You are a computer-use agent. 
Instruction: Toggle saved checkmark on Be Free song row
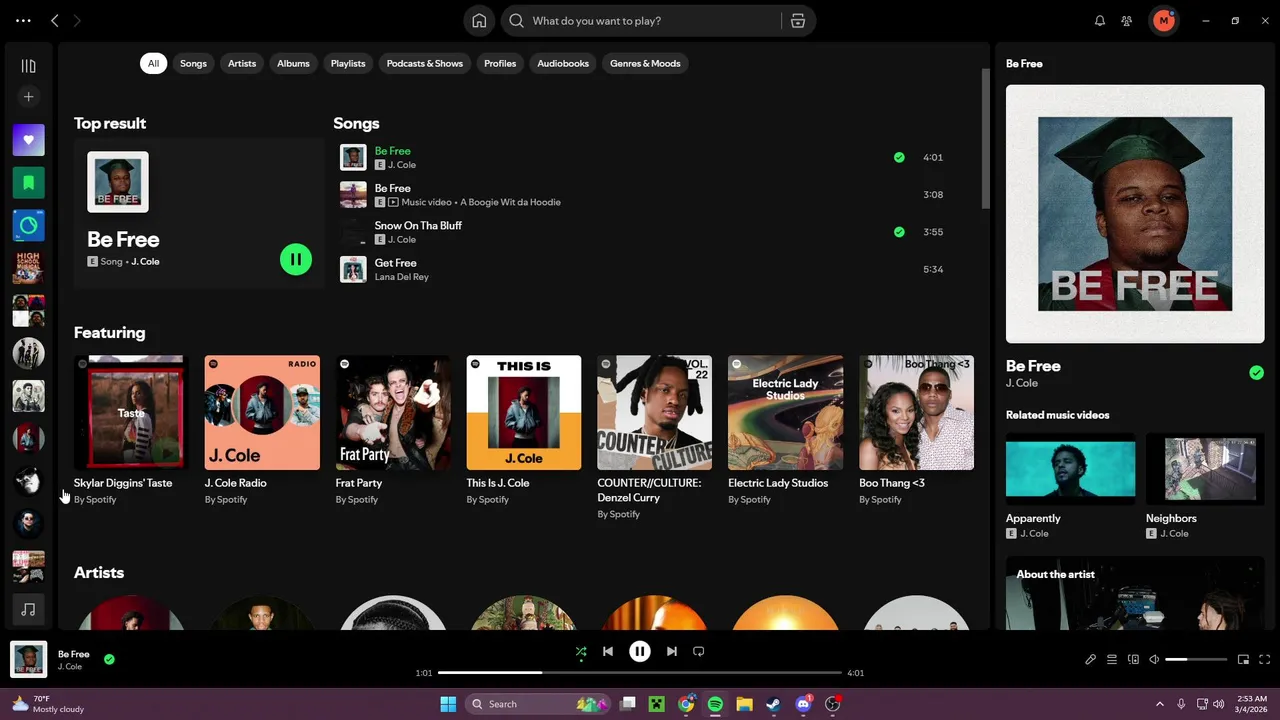[899, 157]
